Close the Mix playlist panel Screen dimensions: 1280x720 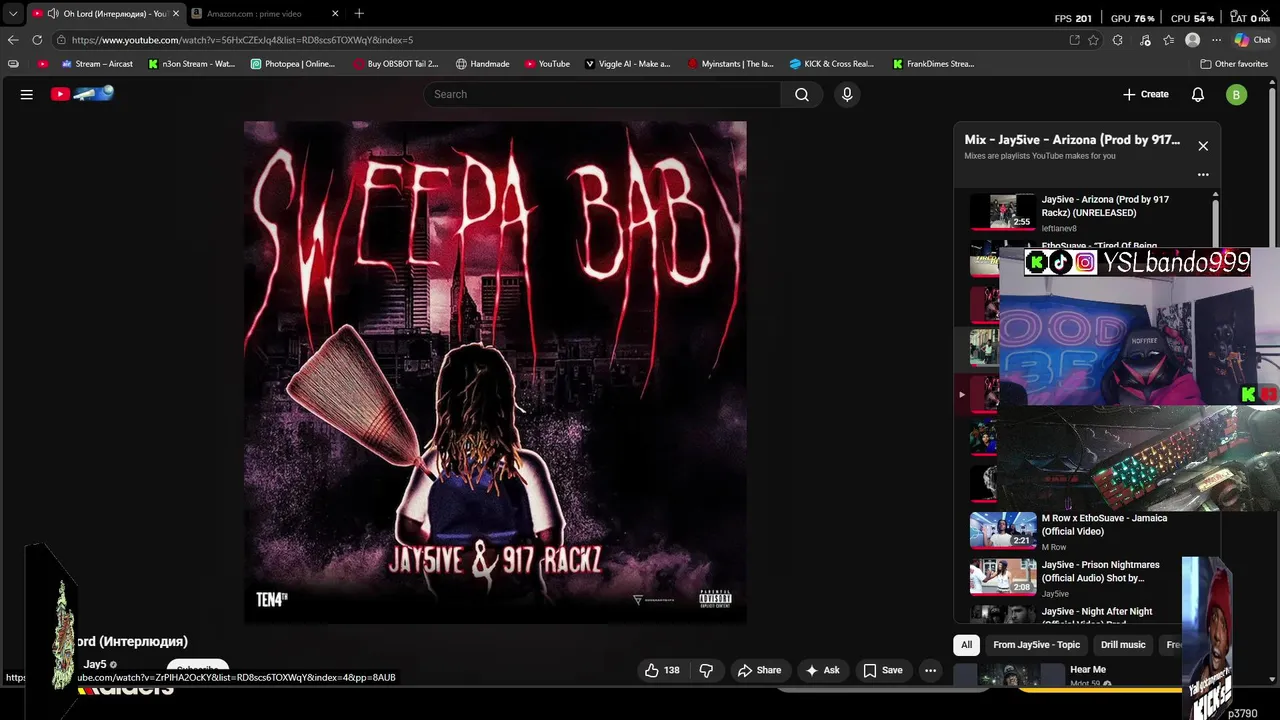click(1203, 146)
